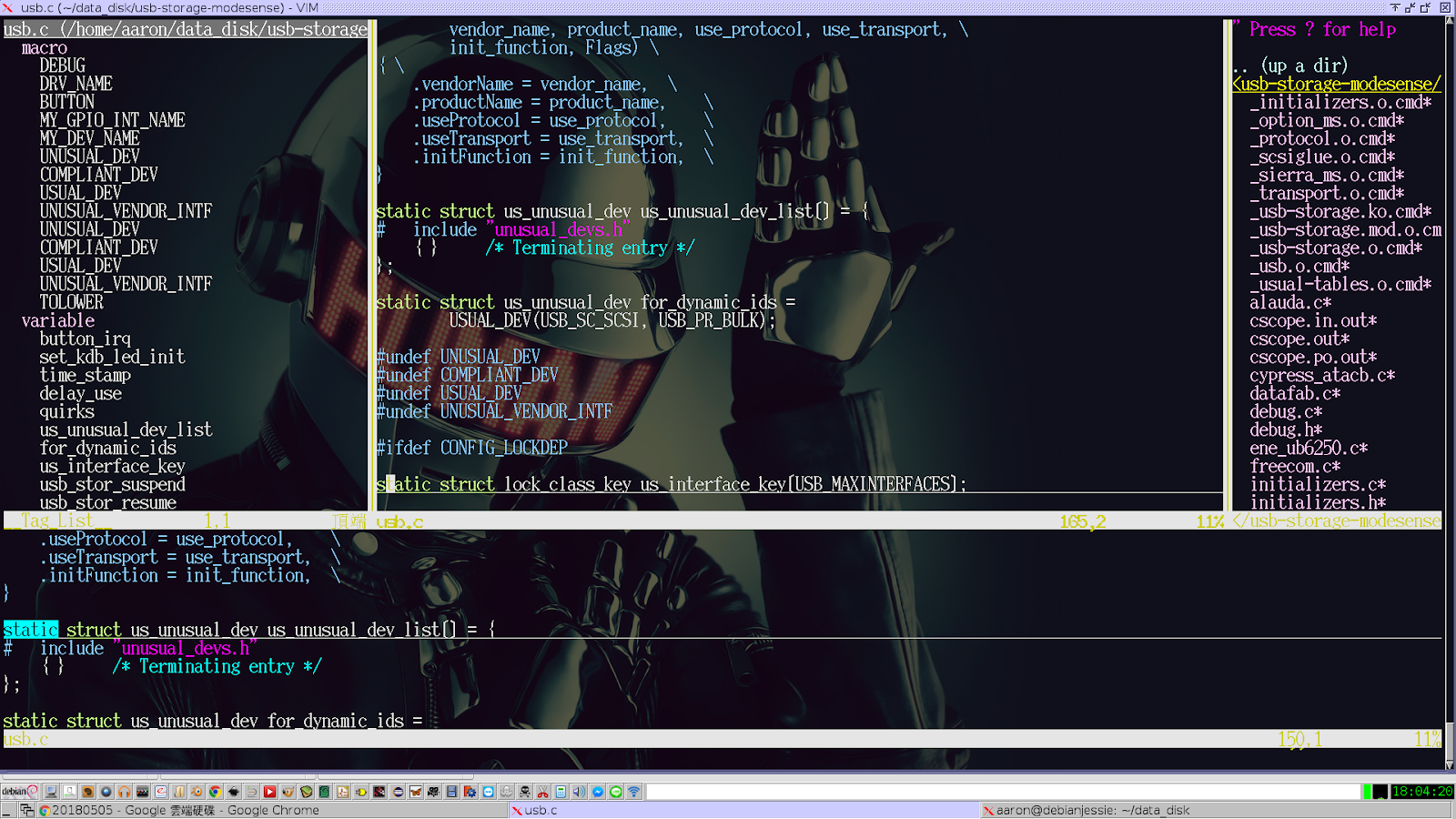Open Inkscape from the taskbar
The height and width of the screenshot is (819, 1456).
(x=232, y=792)
